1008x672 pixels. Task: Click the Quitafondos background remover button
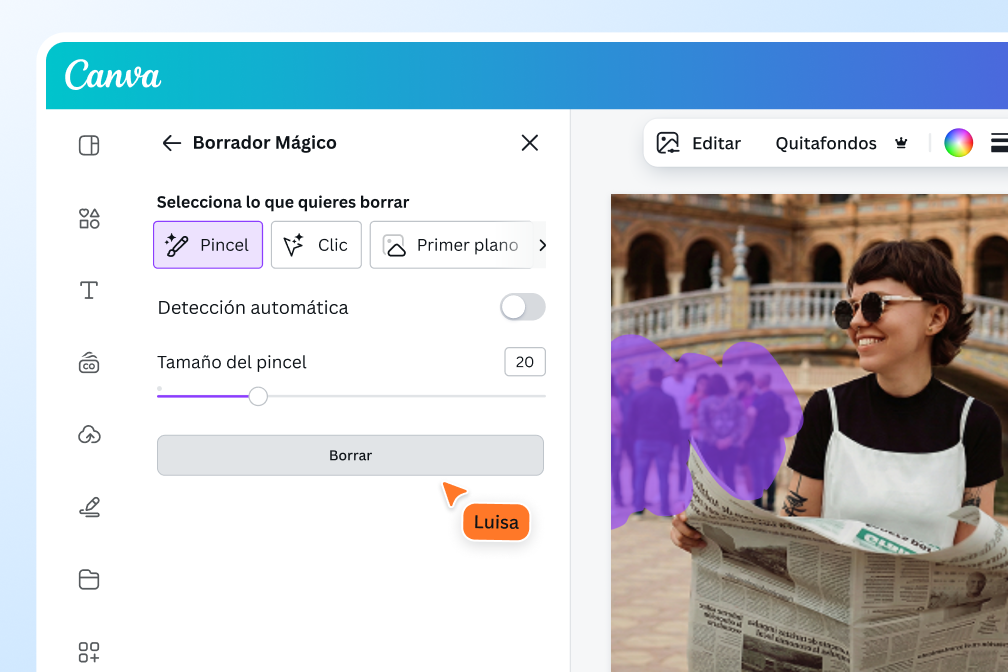pos(825,143)
